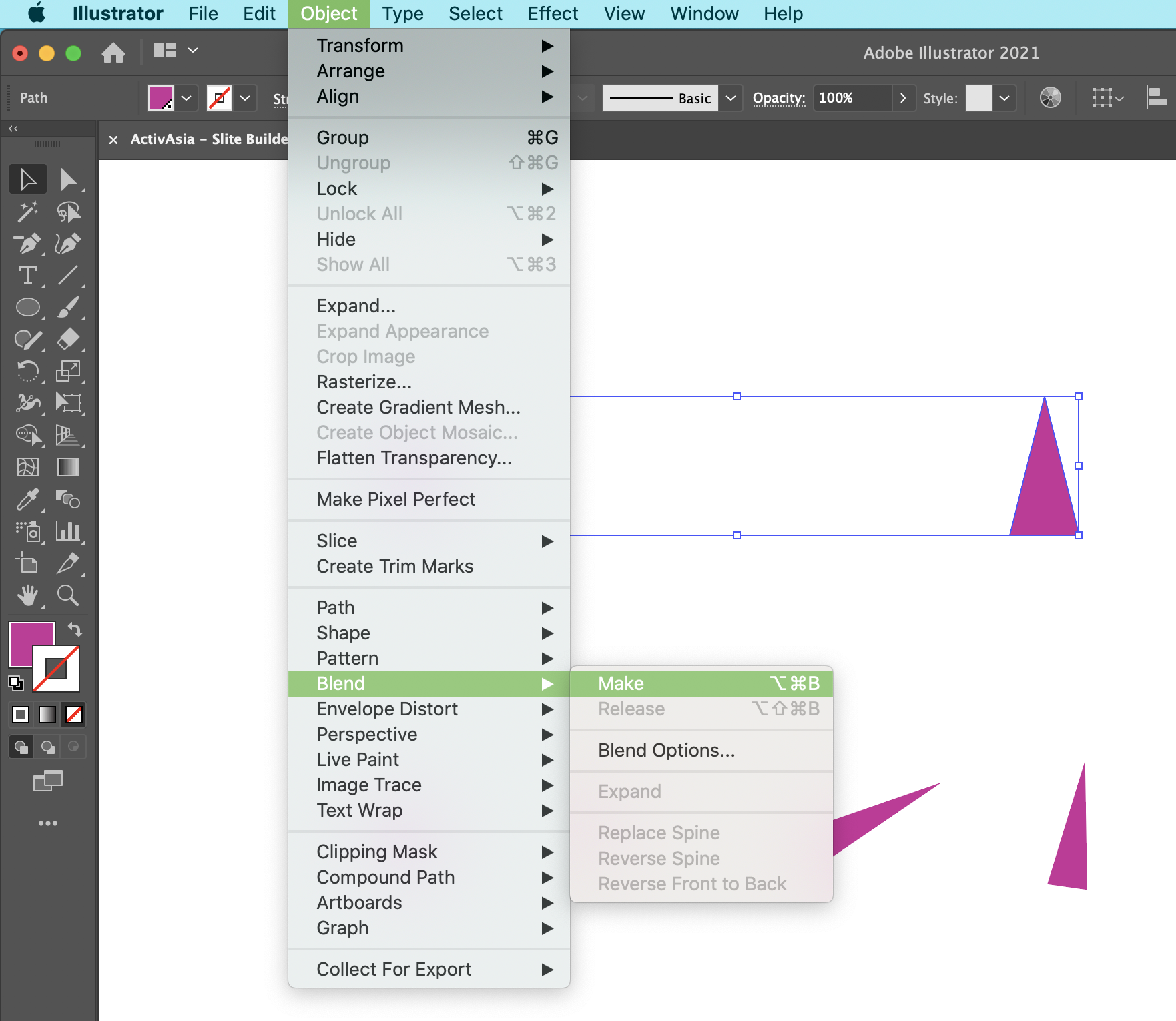Expand the Clipping Mask submenu
Viewport: 1176px width, 1021px height.
click(x=428, y=852)
